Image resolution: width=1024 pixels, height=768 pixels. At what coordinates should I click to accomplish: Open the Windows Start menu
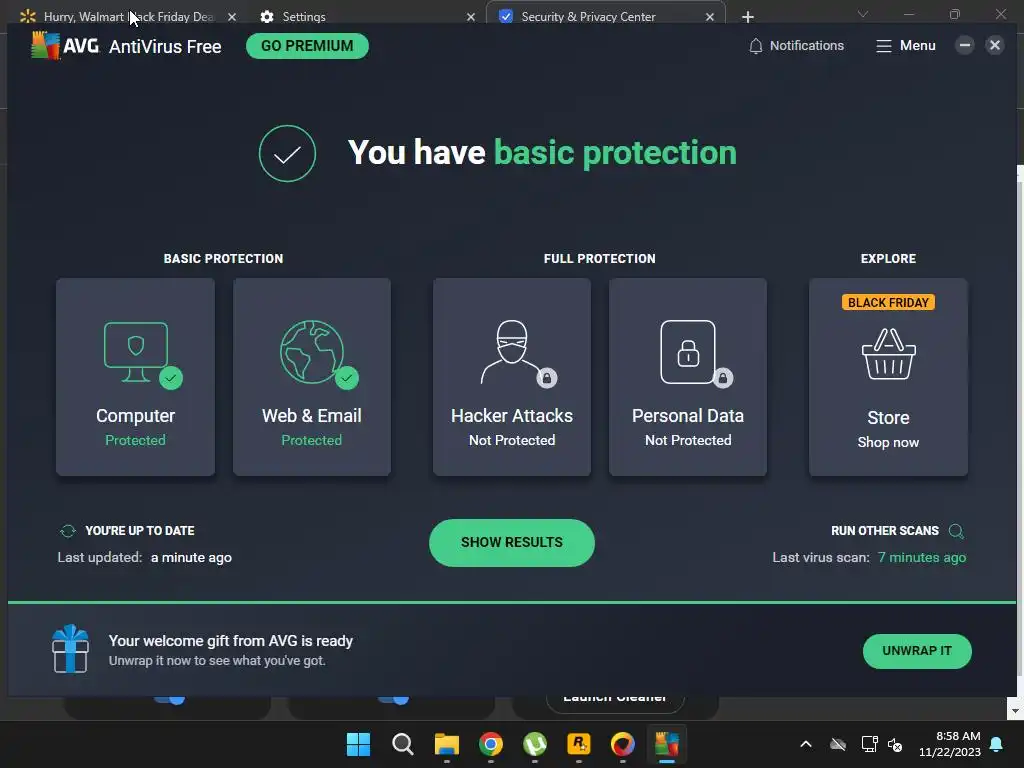pyautogui.click(x=358, y=744)
